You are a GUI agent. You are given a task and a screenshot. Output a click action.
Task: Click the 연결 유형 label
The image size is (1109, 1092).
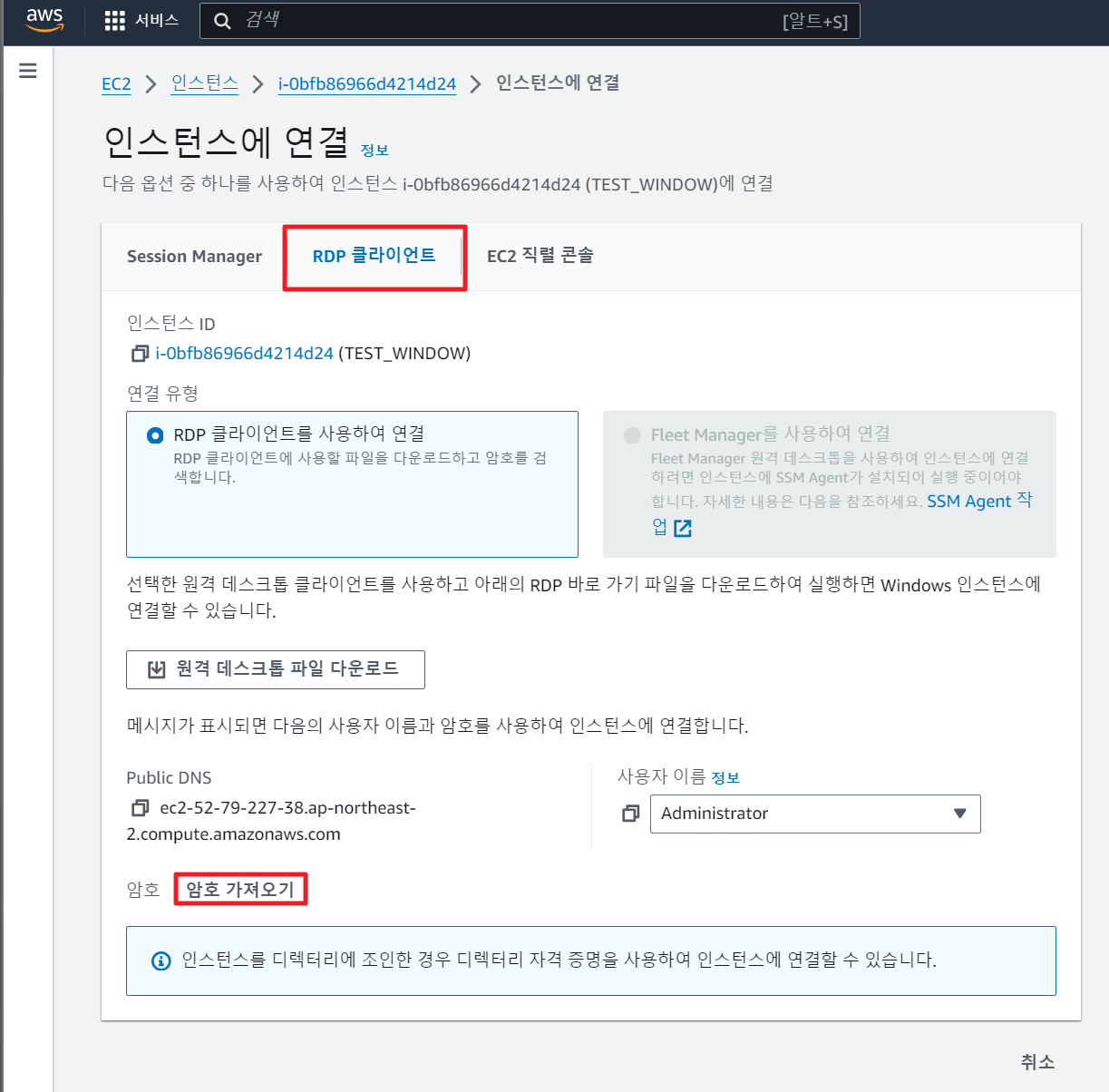[162, 394]
